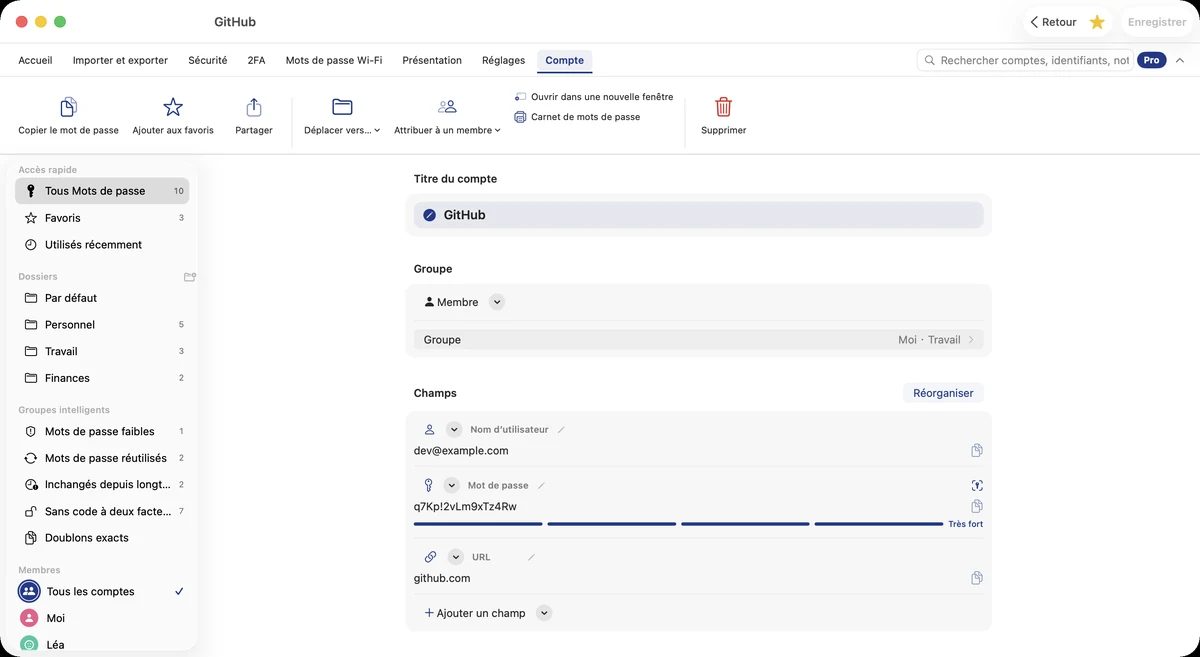
Task: Click the Réorganiser button
Action: click(x=943, y=393)
